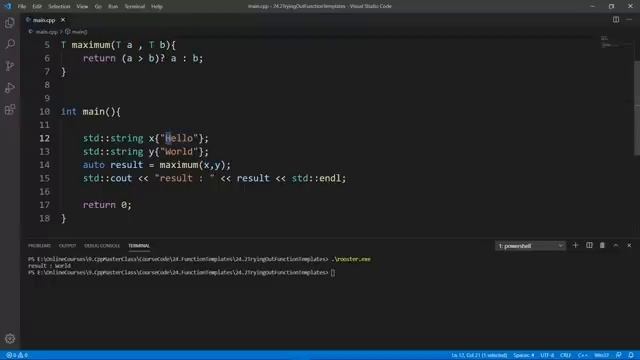Change Spaces indentation setting in status bar
Image resolution: width=640 pixels, height=360 pixels.
click(x=524, y=355)
